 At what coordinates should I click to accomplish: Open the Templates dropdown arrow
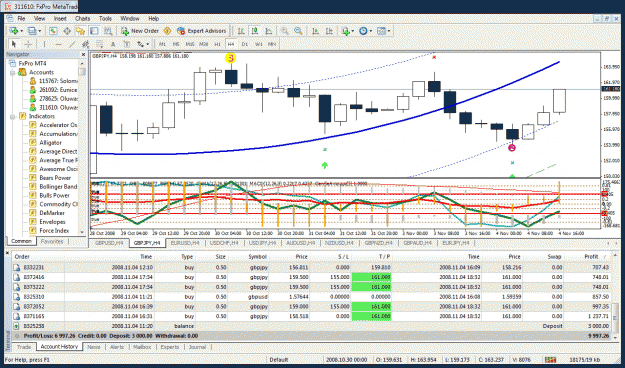coord(389,31)
